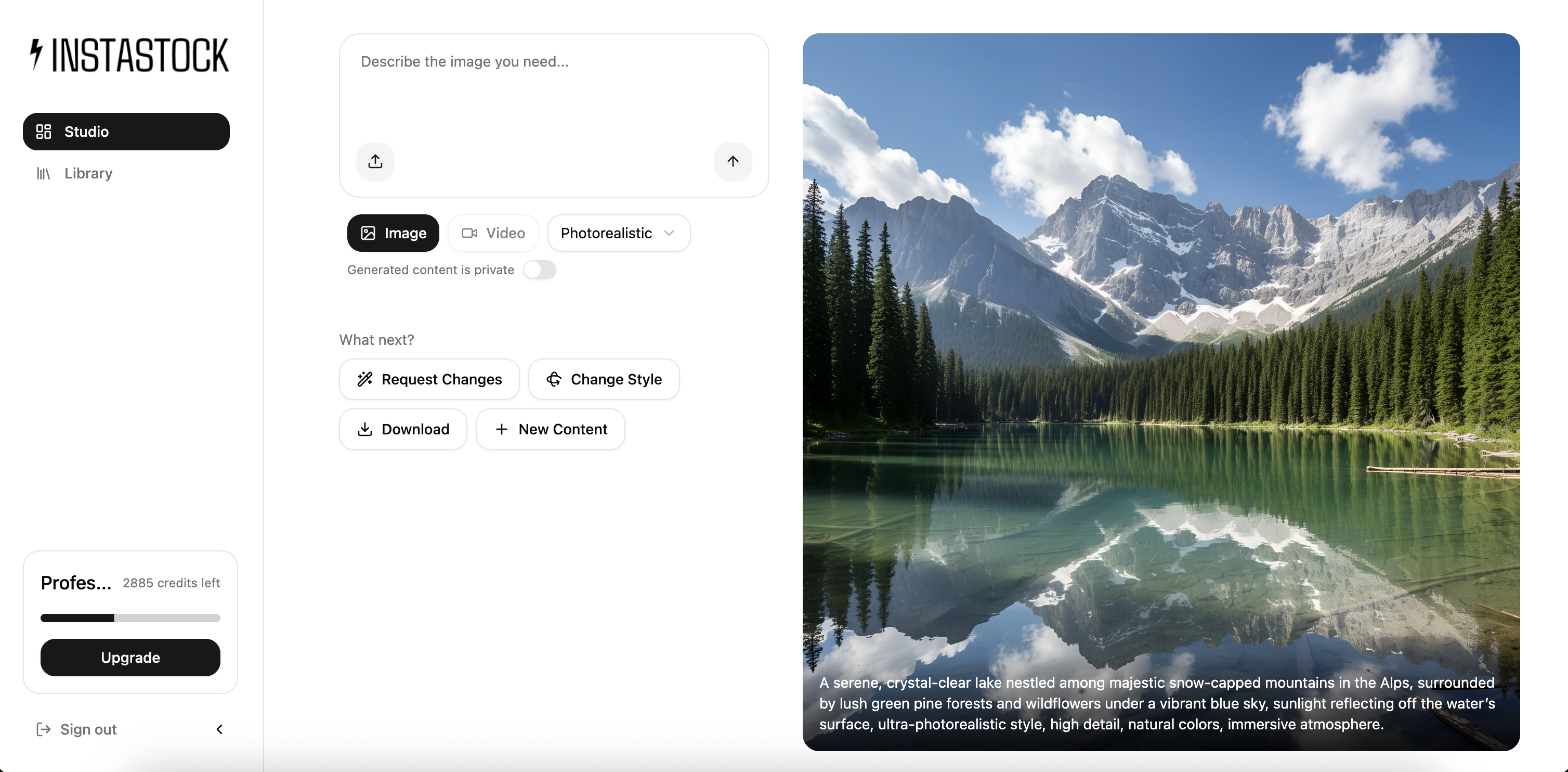Expand the truncated Professional plan name
1568x772 pixels.
[76, 583]
